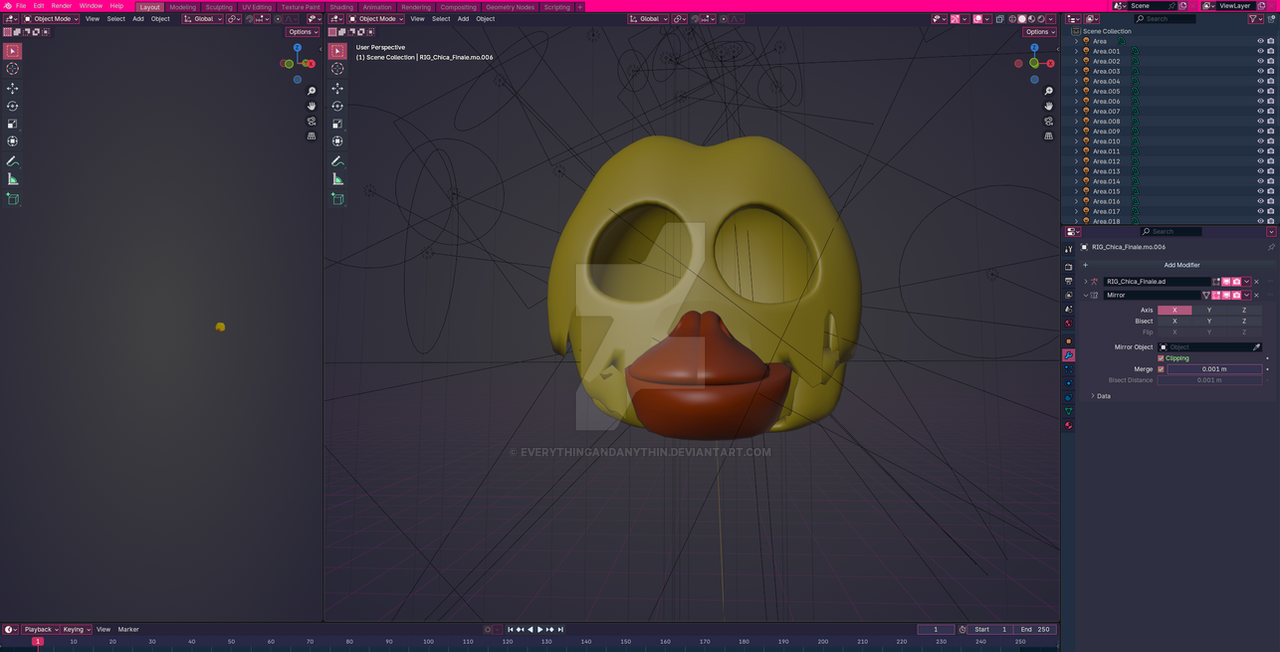Open the Modifiers wrench tab
1280x652 pixels.
[1069, 355]
